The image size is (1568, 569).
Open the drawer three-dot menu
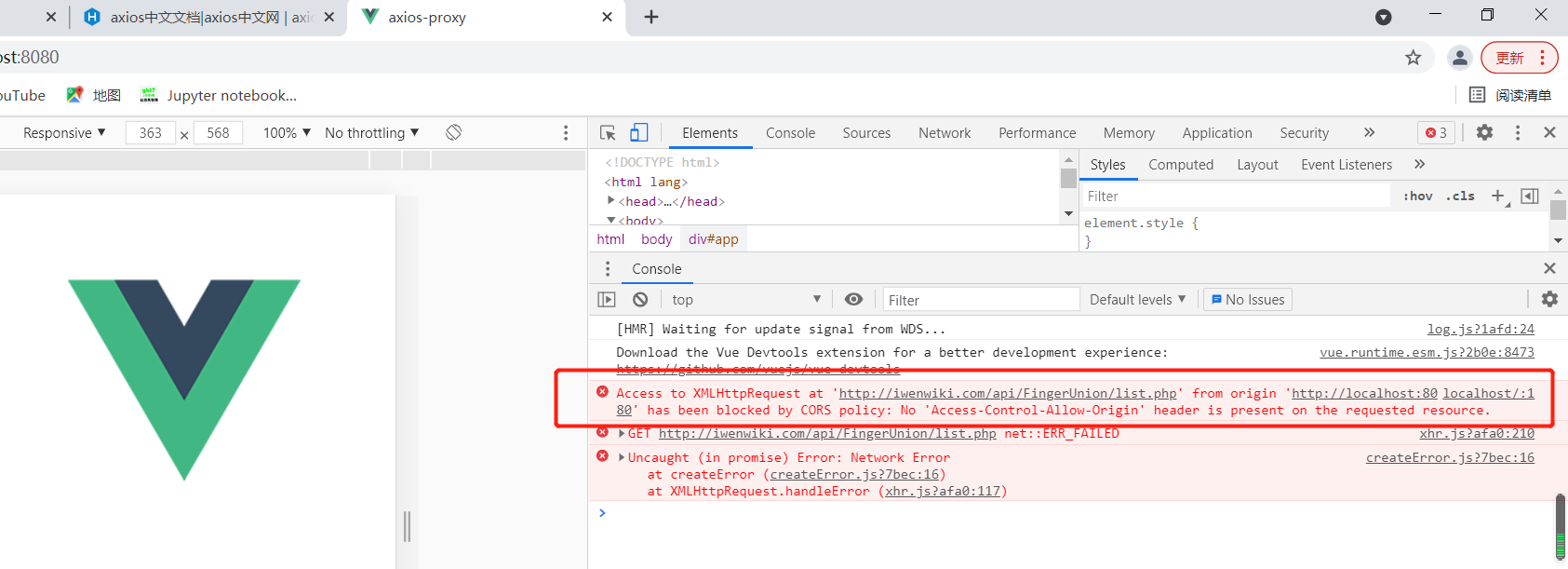pos(608,268)
